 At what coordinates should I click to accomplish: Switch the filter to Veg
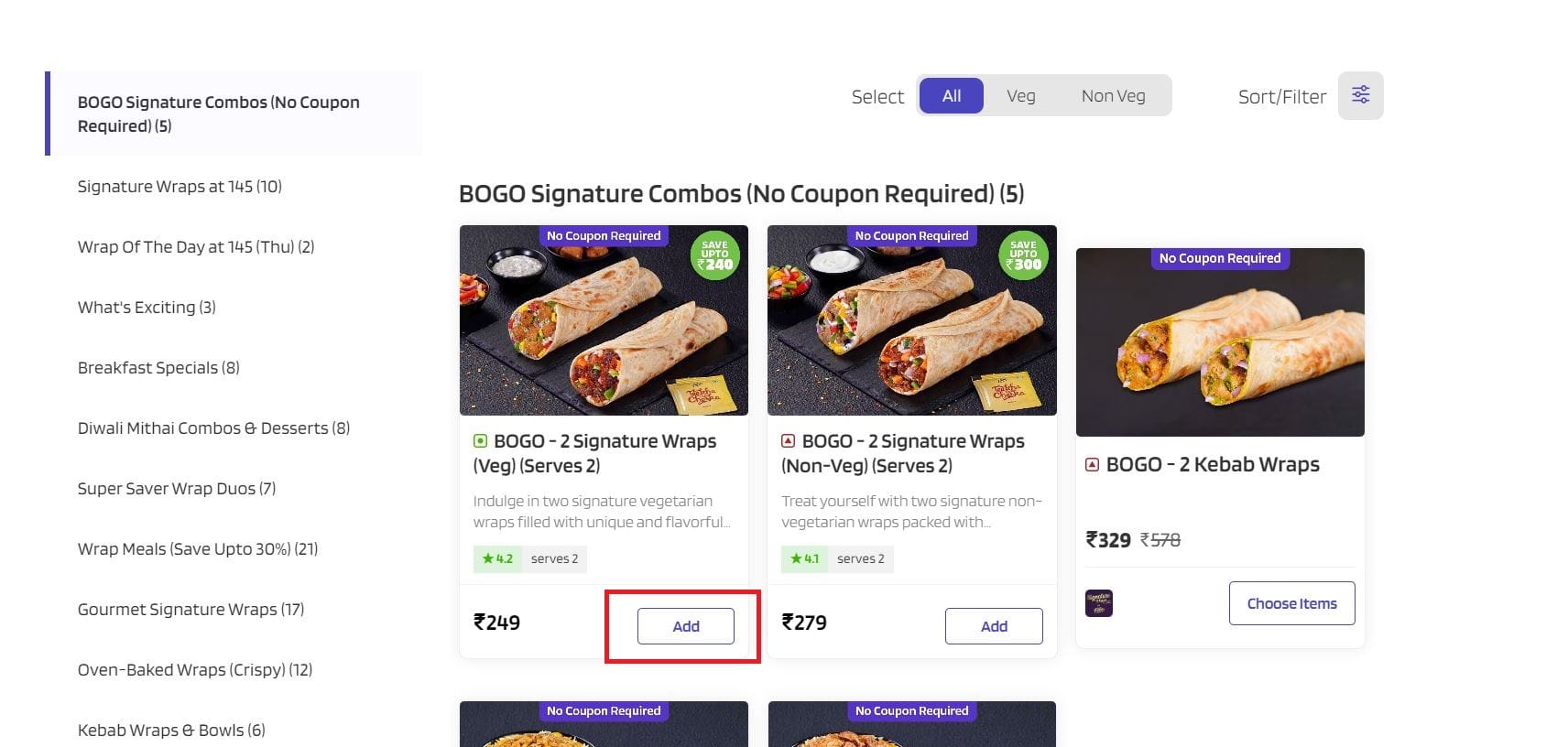point(1020,96)
